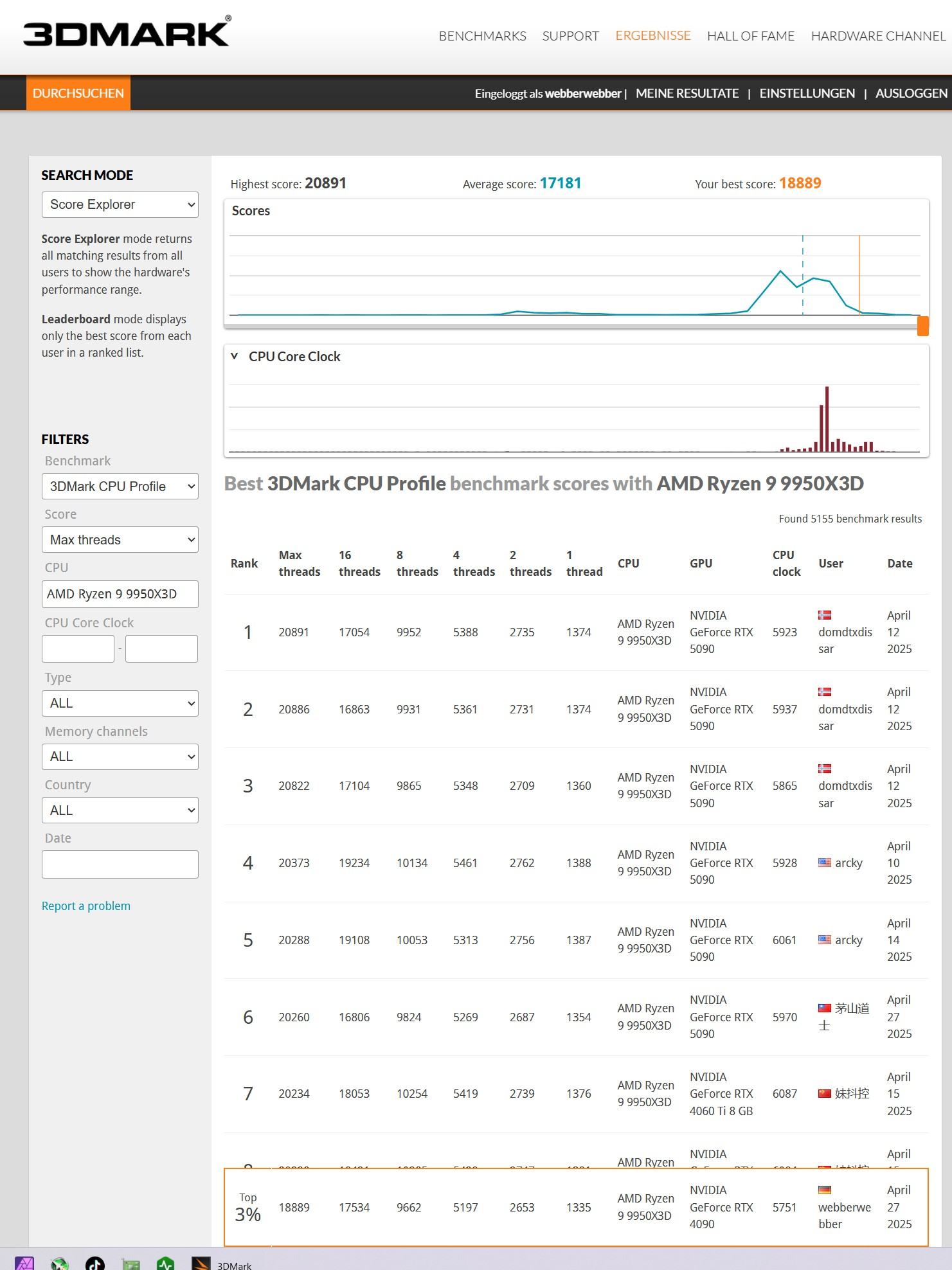Click the German flag in the Top 3% row

pos(825,1190)
